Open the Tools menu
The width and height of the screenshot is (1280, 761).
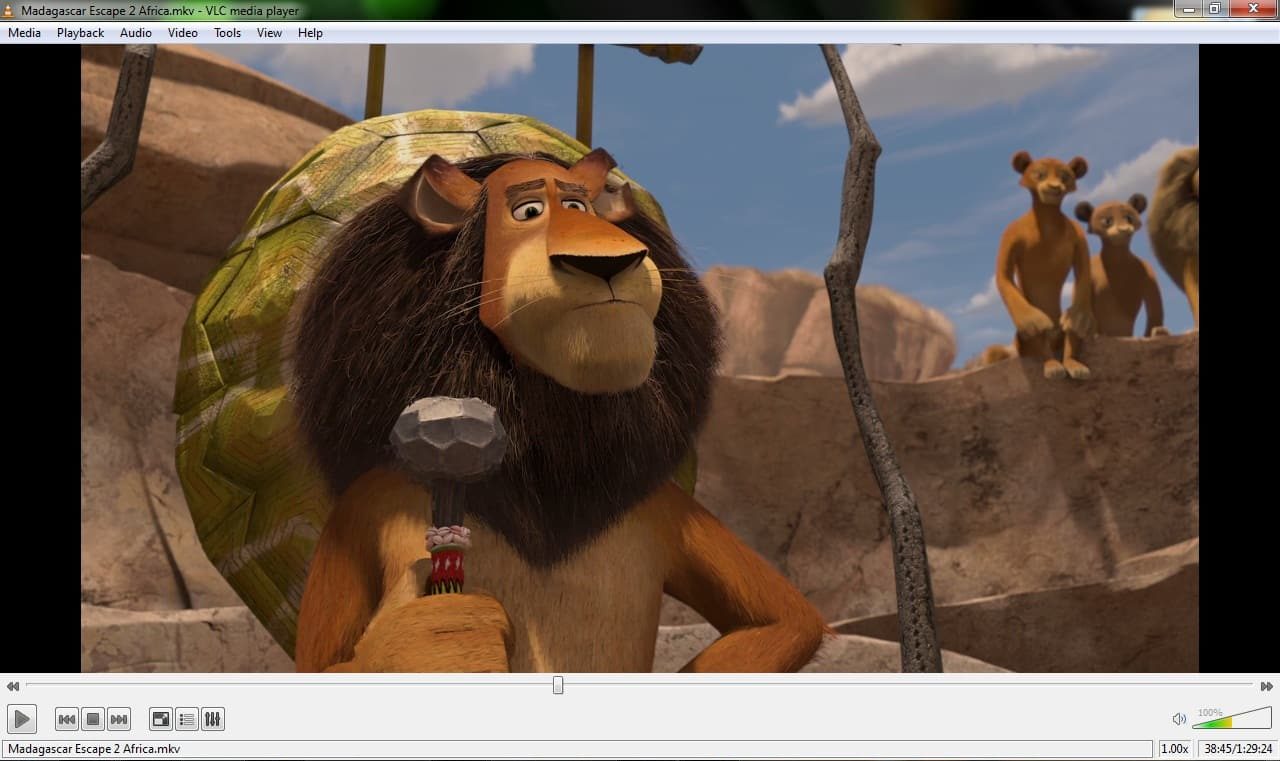point(226,32)
